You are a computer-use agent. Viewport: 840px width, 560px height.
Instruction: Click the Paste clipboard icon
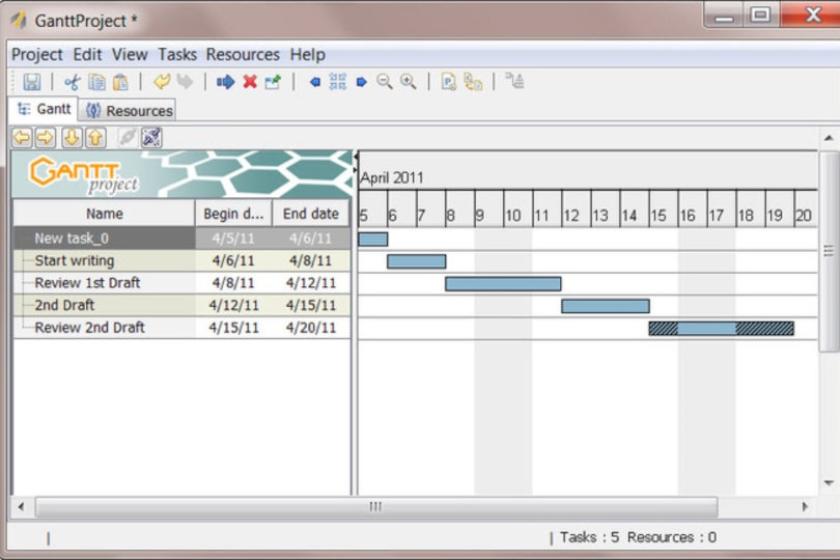tap(121, 82)
